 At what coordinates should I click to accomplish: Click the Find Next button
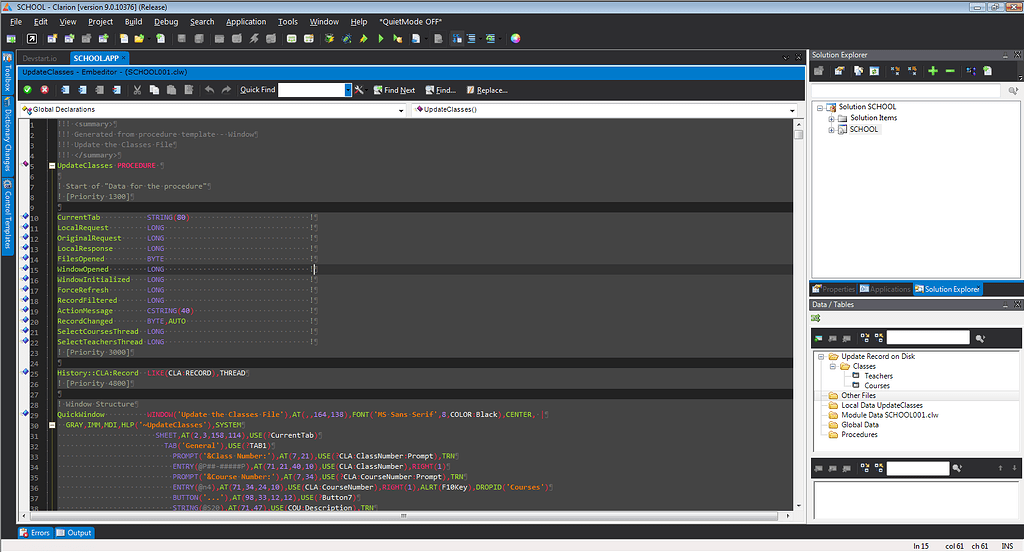coord(393,90)
